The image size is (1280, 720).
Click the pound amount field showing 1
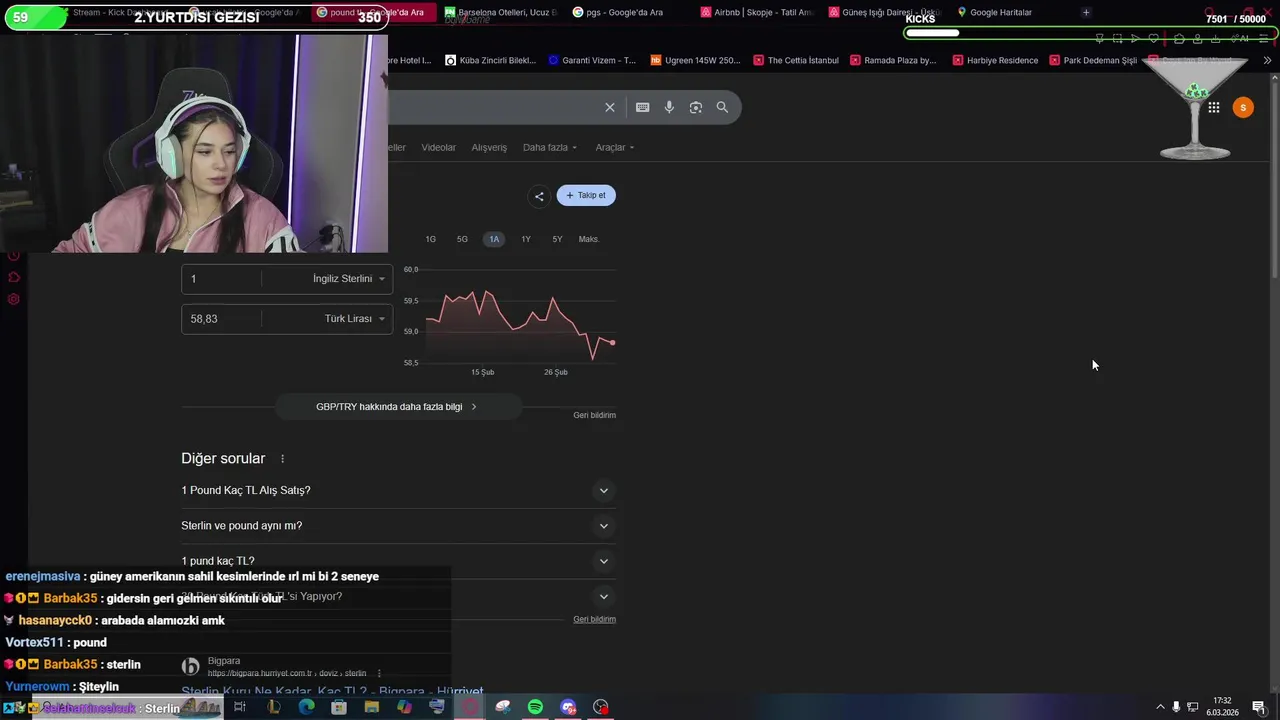pos(221,279)
